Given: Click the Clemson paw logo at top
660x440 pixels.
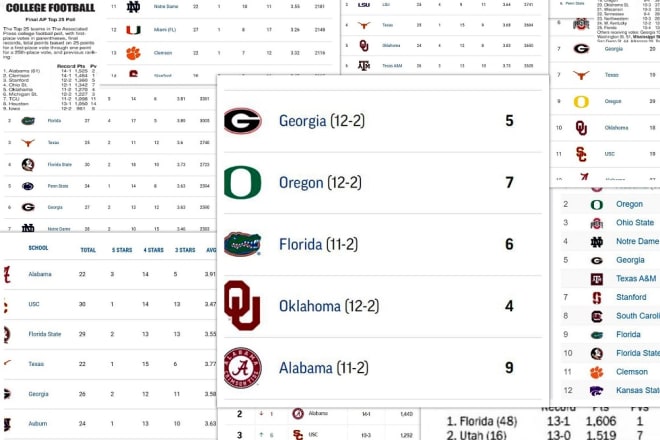Looking at the screenshot, I should coord(133,53).
